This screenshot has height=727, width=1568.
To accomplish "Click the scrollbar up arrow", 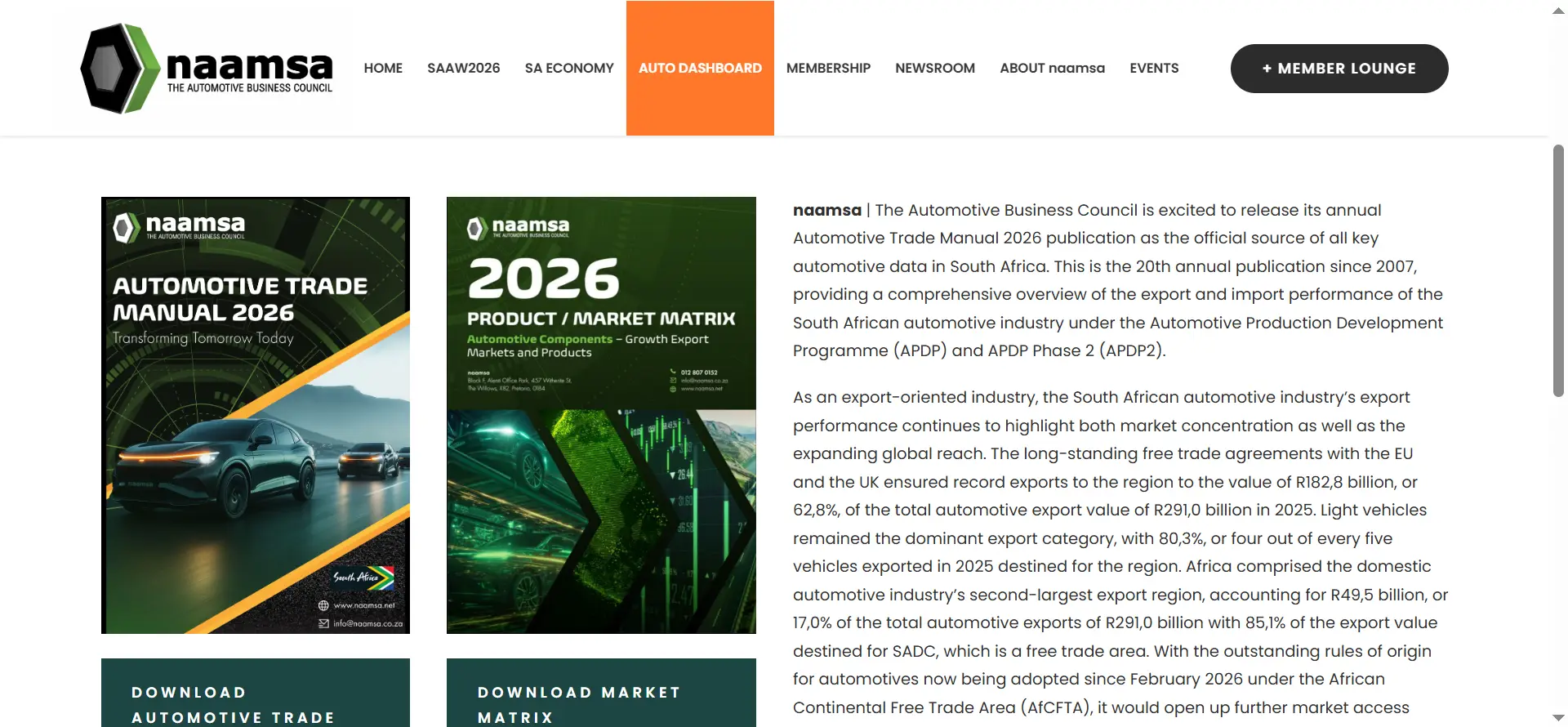I will tap(1558, 11).
